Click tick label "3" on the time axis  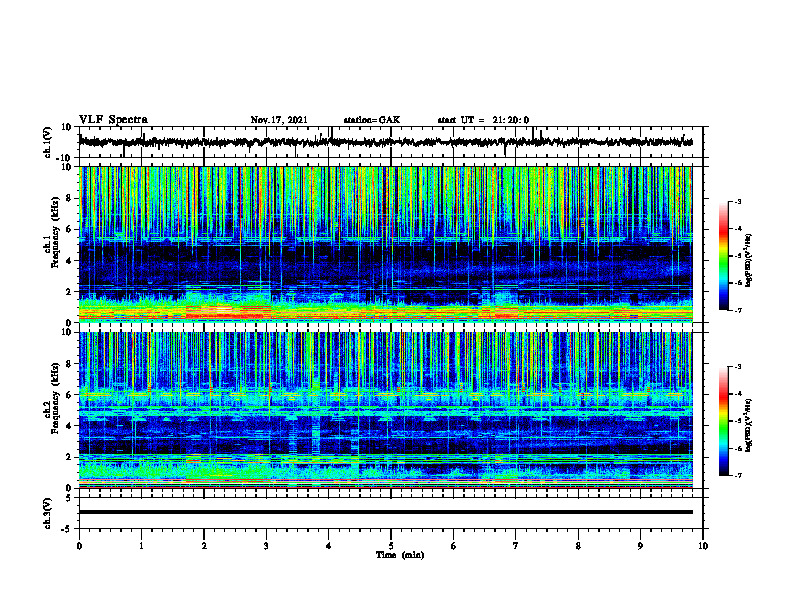pyautogui.click(x=266, y=546)
